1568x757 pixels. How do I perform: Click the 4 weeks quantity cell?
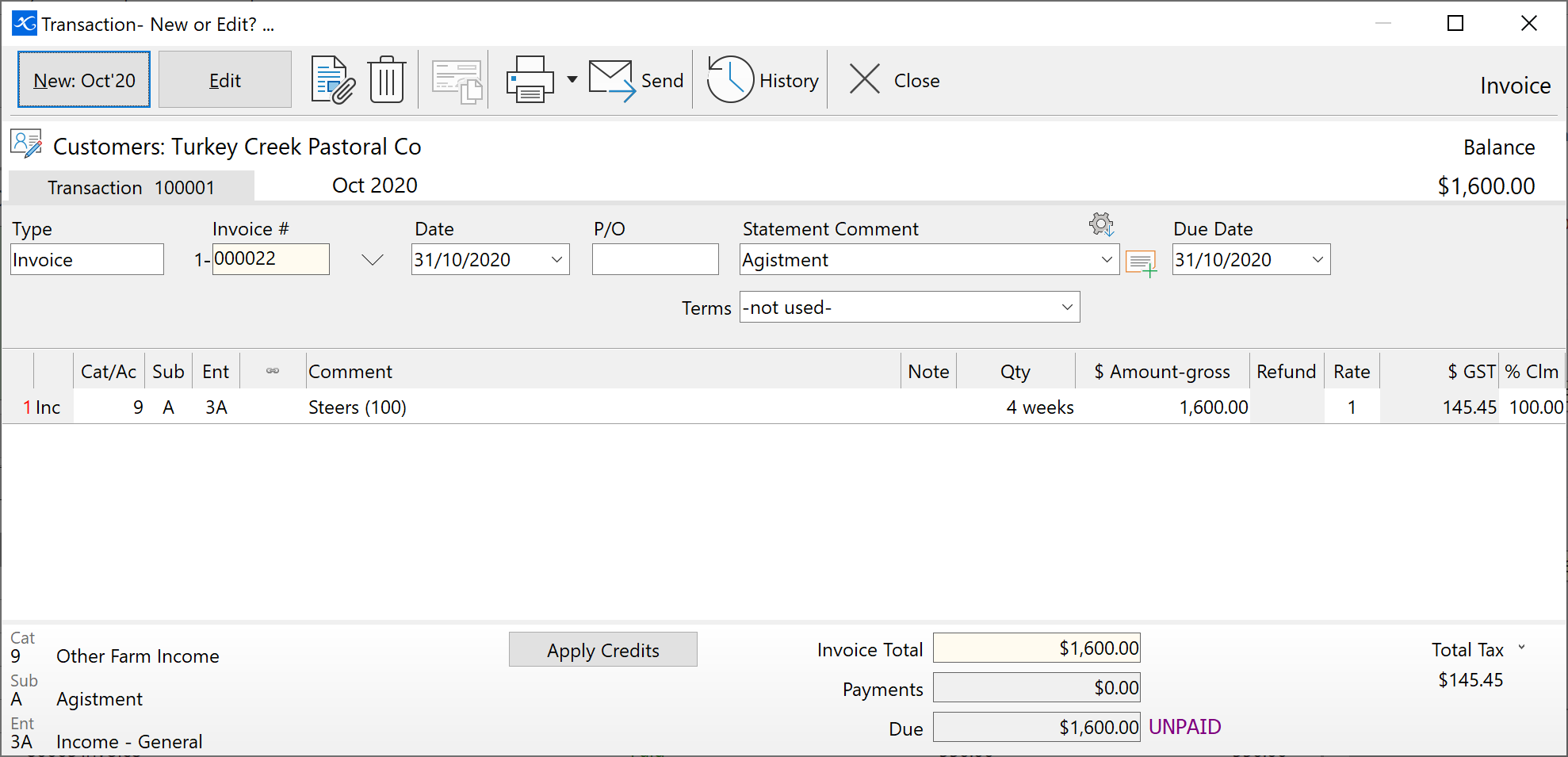(x=1016, y=407)
